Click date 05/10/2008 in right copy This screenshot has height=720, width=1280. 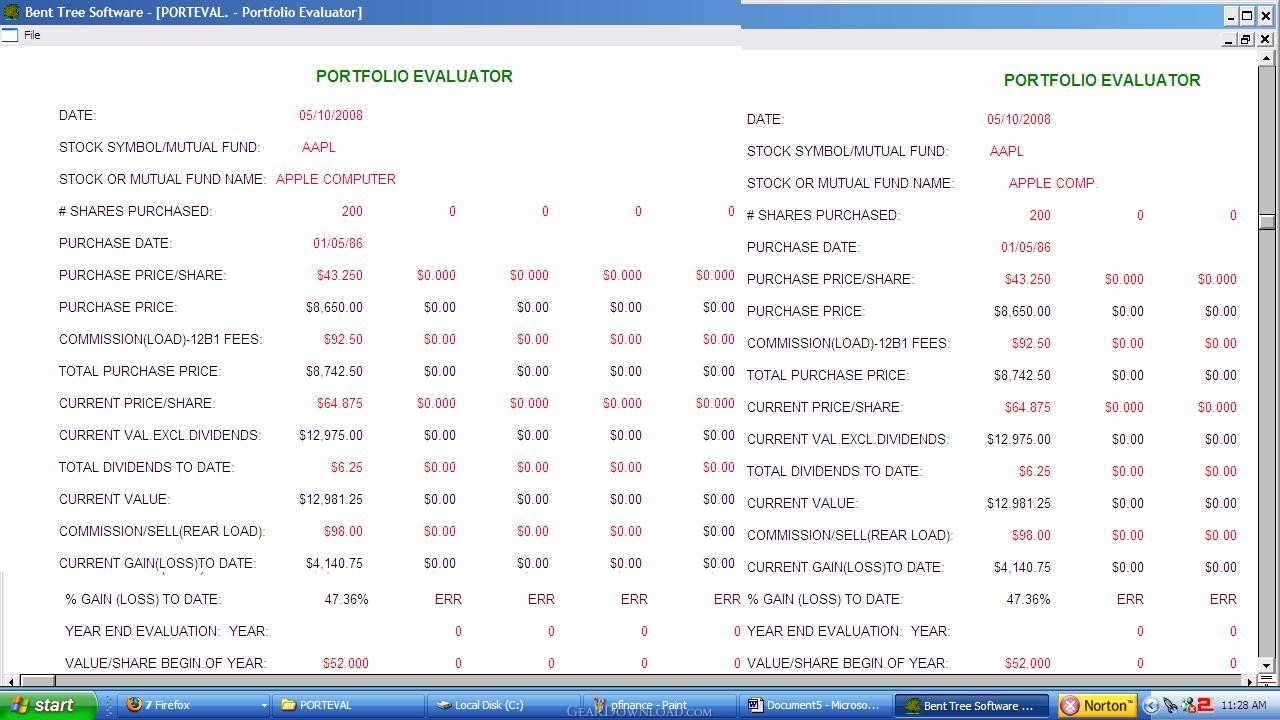1019,119
